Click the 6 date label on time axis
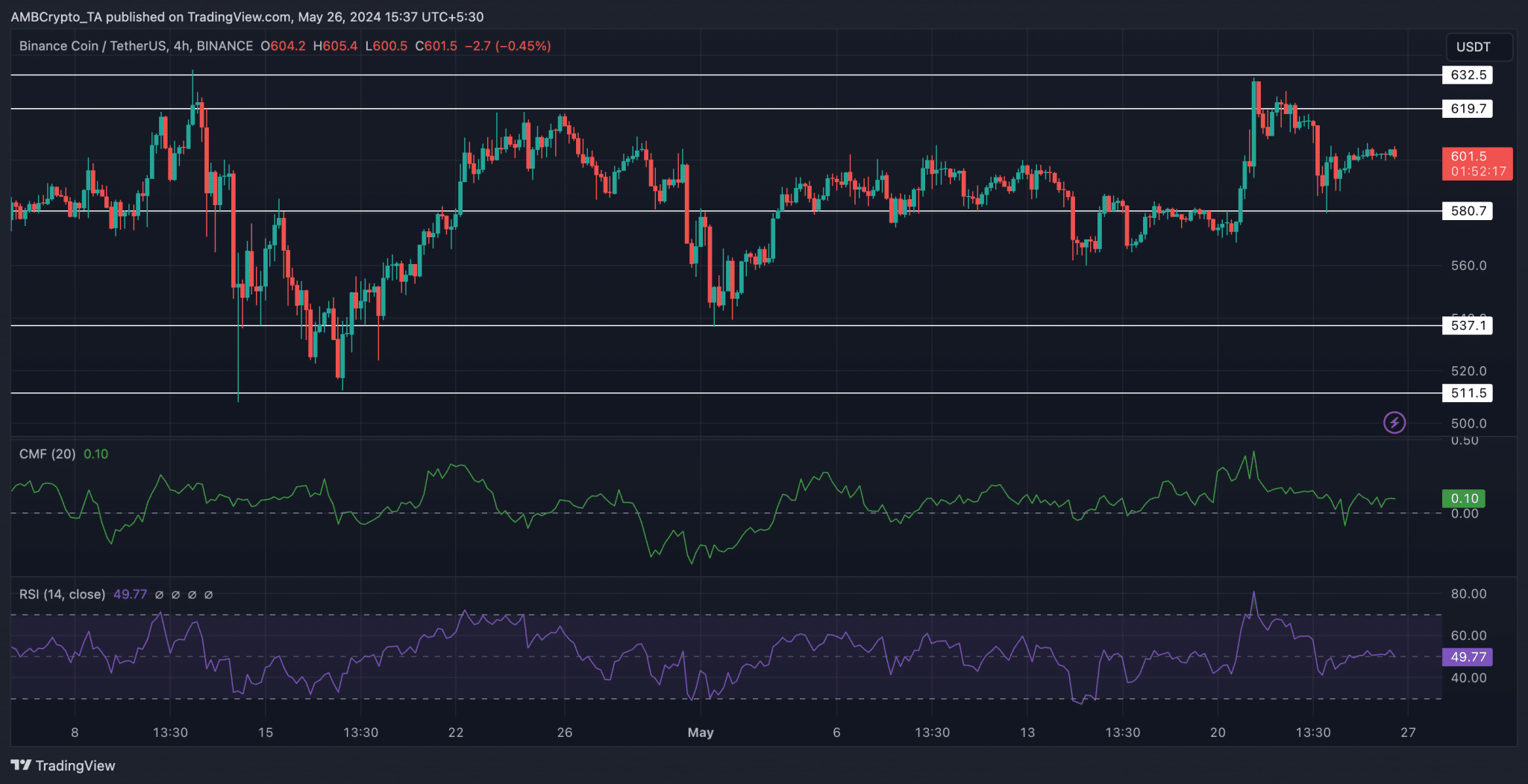Image resolution: width=1528 pixels, height=784 pixels. (836, 733)
